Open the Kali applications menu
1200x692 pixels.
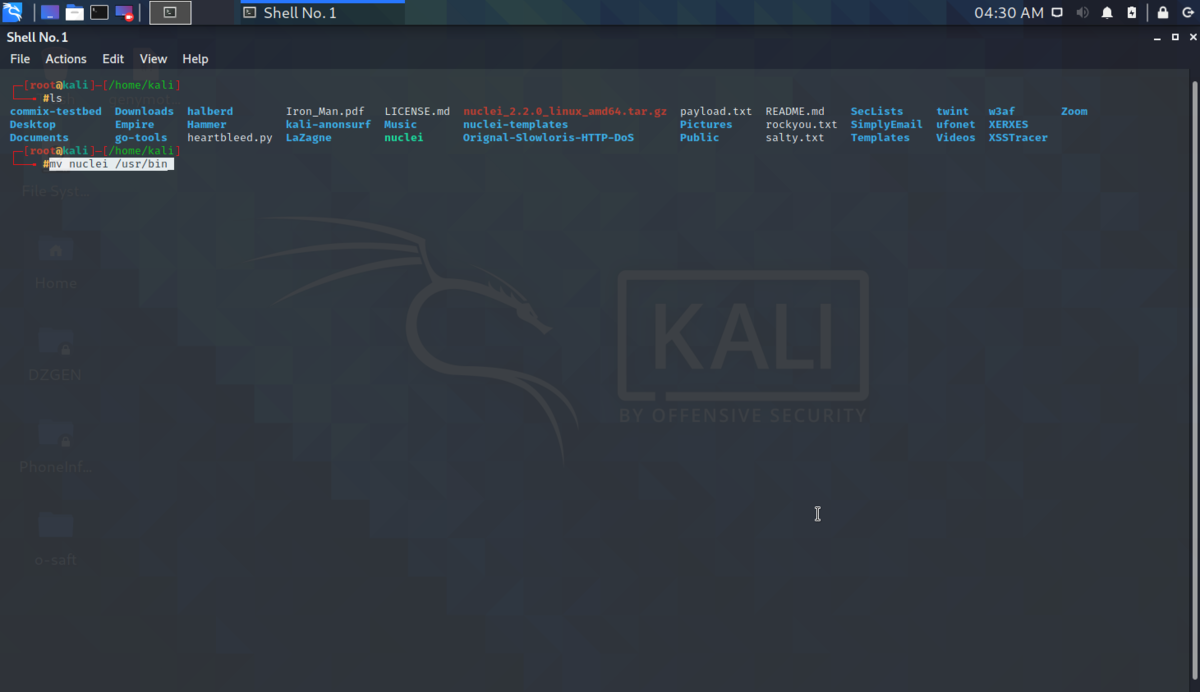coord(13,13)
